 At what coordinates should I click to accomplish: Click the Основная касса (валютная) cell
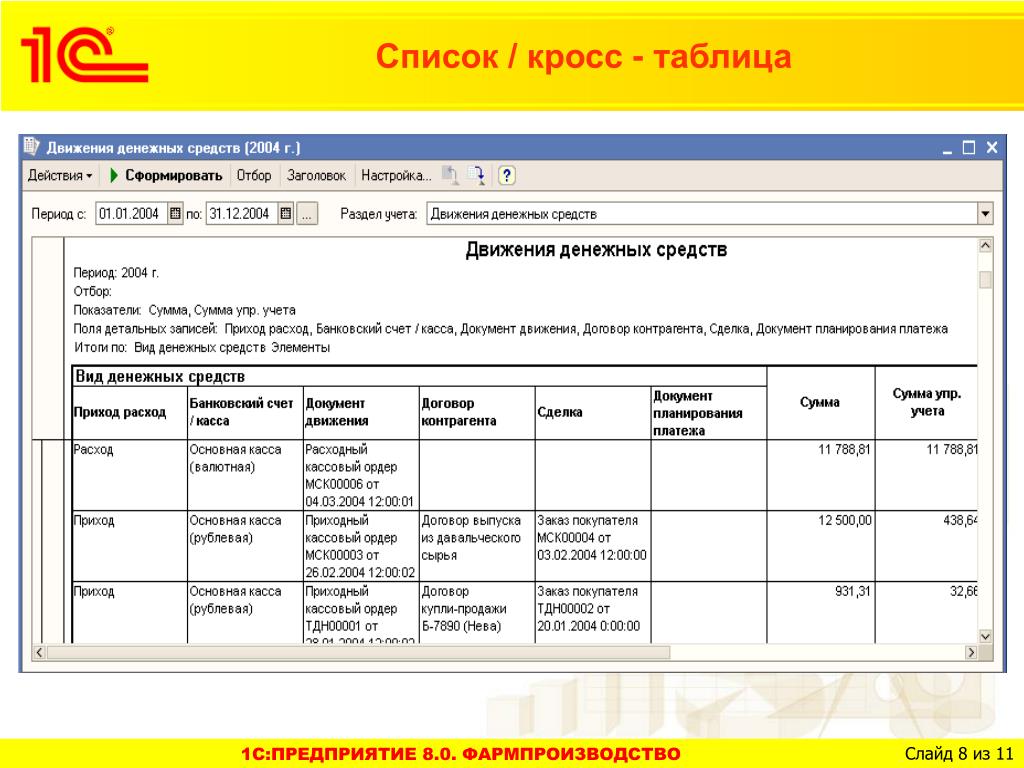(x=245, y=475)
